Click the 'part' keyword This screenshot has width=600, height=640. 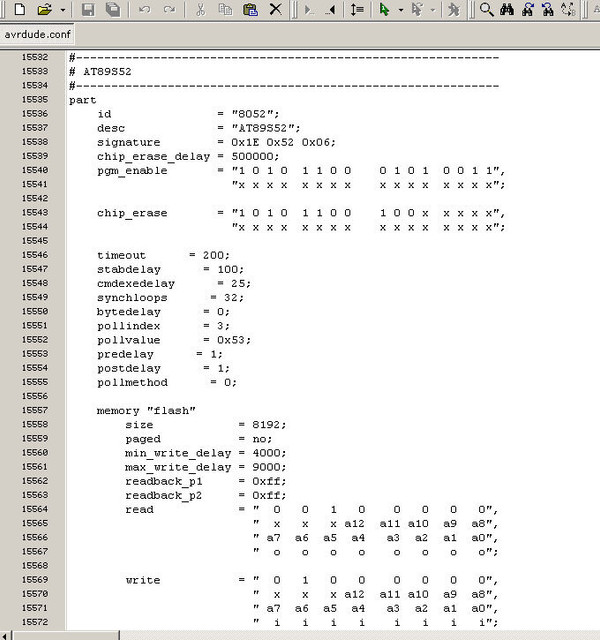[82, 100]
